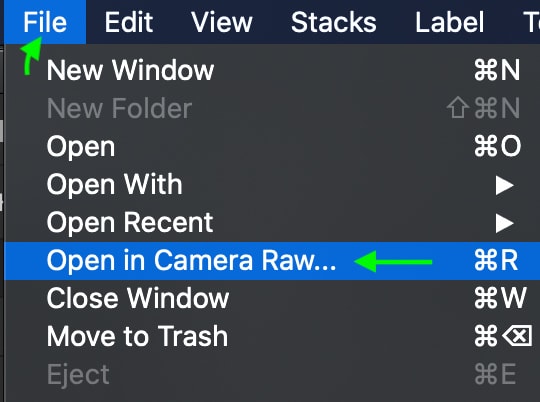Open the partially visible Tools menu
Image resolution: width=540 pixels, height=402 pixels.
click(531, 22)
